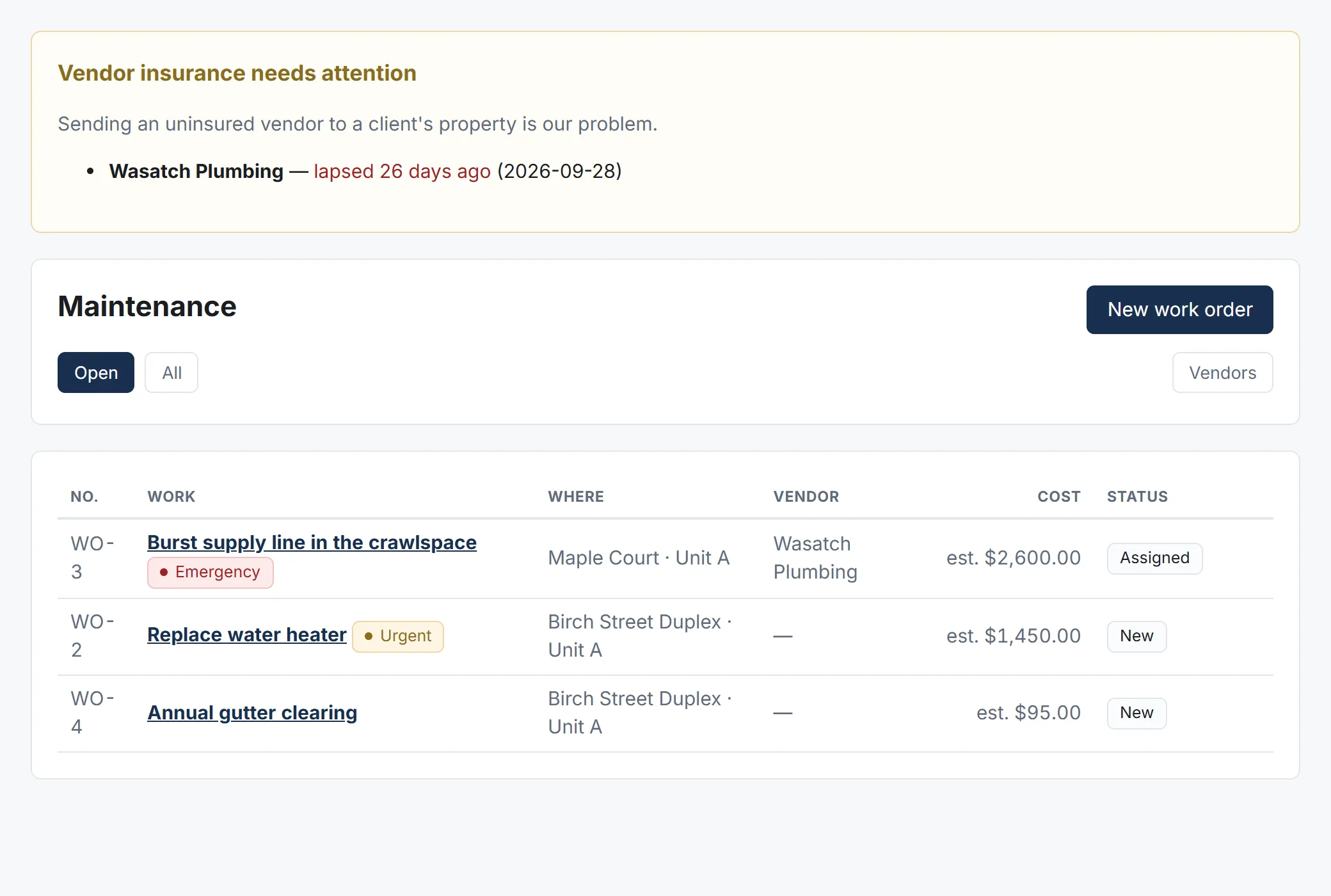Open the Vendors page button

(x=1222, y=372)
